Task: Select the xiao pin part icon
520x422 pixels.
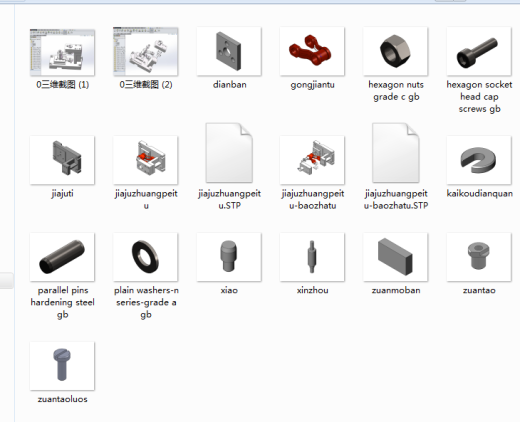Action: click(x=229, y=257)
